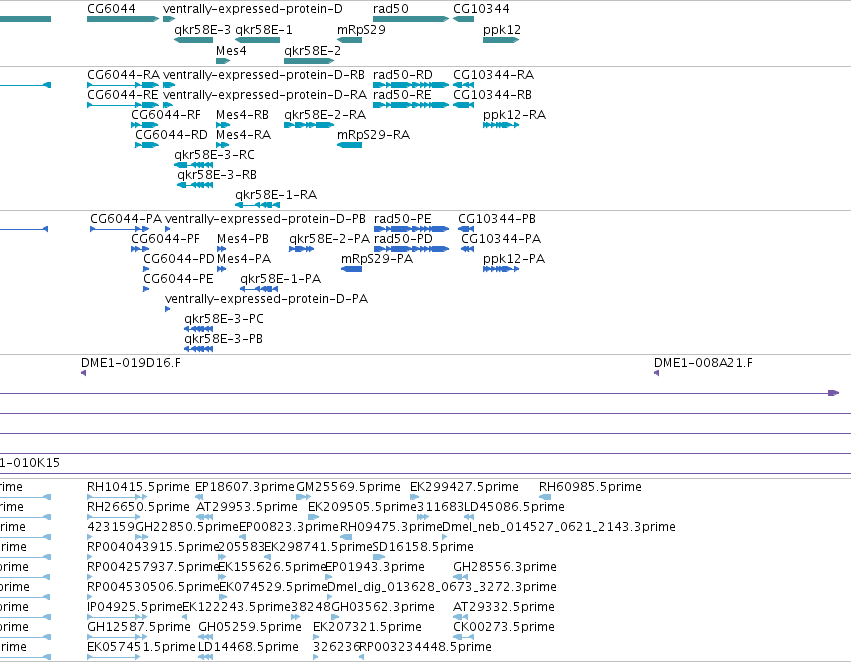This screenshot has height=662, width=851.
Task: Click the CG6044-RD transcript glyph
Action: click(147, 145)
